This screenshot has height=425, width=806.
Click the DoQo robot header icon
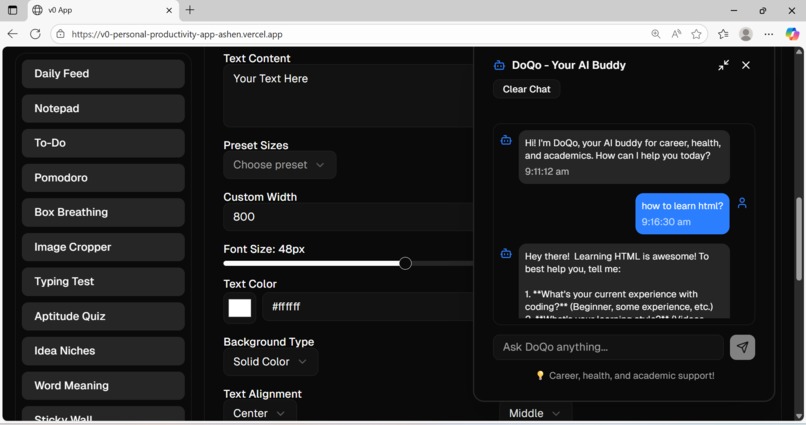(x=499, y=65)
